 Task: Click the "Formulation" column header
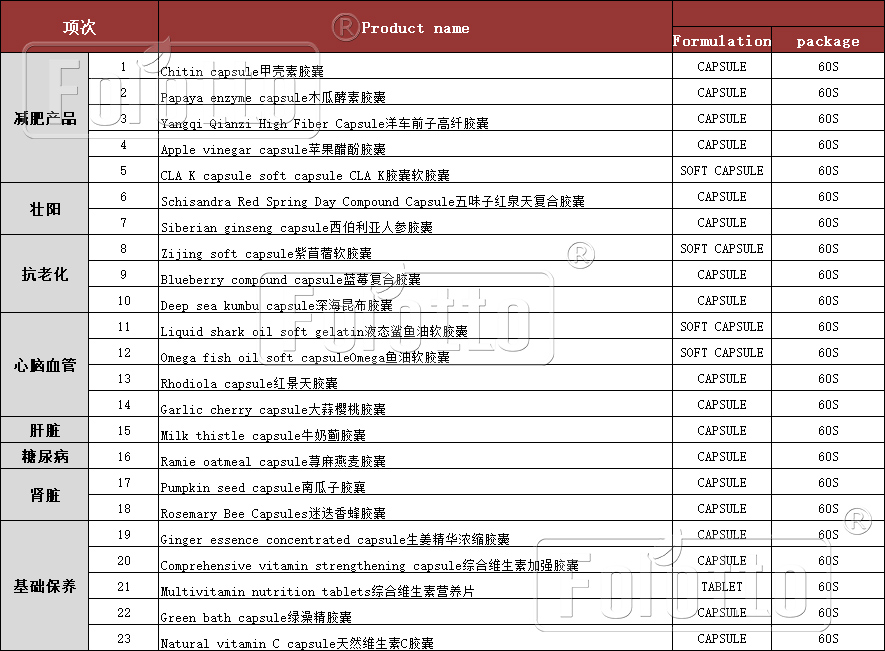tap(721, 41)
